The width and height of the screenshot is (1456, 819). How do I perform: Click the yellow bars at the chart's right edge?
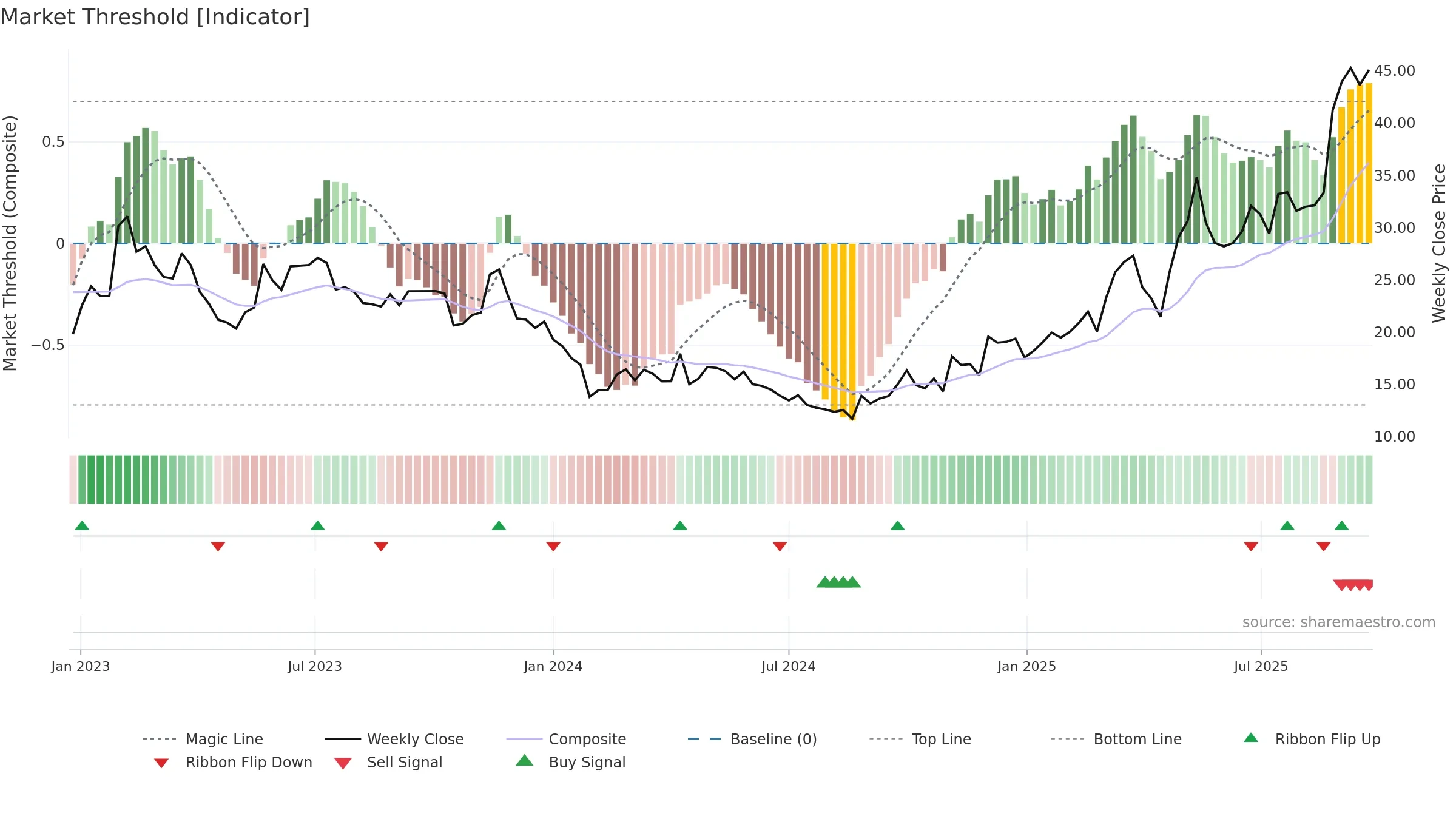[x=1355, y=164]
